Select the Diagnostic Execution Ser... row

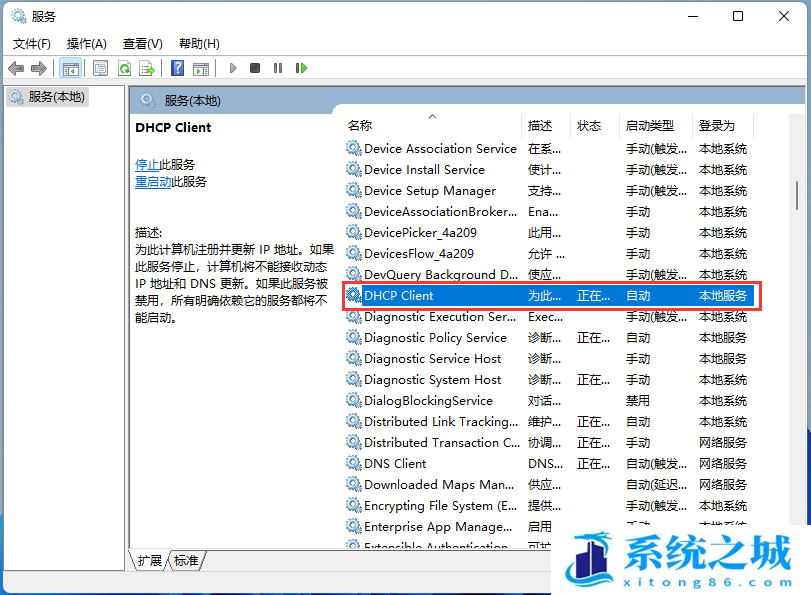(548, 316)
